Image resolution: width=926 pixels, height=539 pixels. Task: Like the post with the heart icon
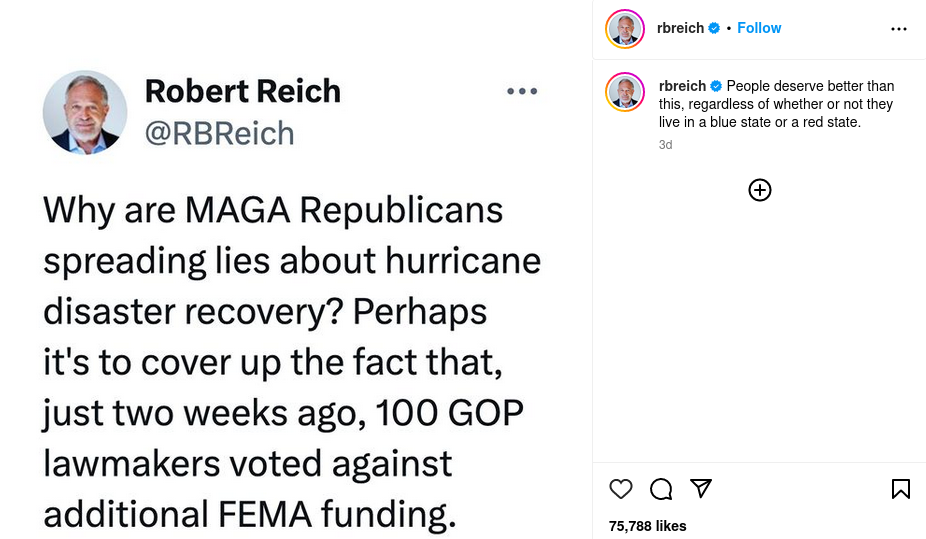tap(621, 489)
